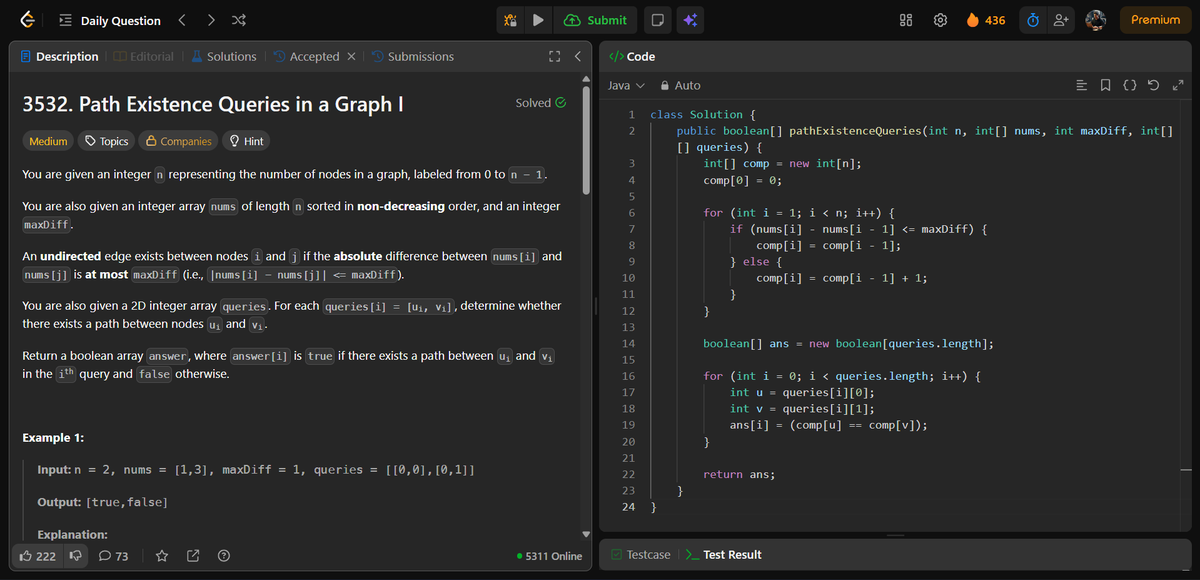This screenshot has width=1200, height=580.
Task: Switch to the Editorial tab
Action: pyautogui.click(x=144, y=57)
